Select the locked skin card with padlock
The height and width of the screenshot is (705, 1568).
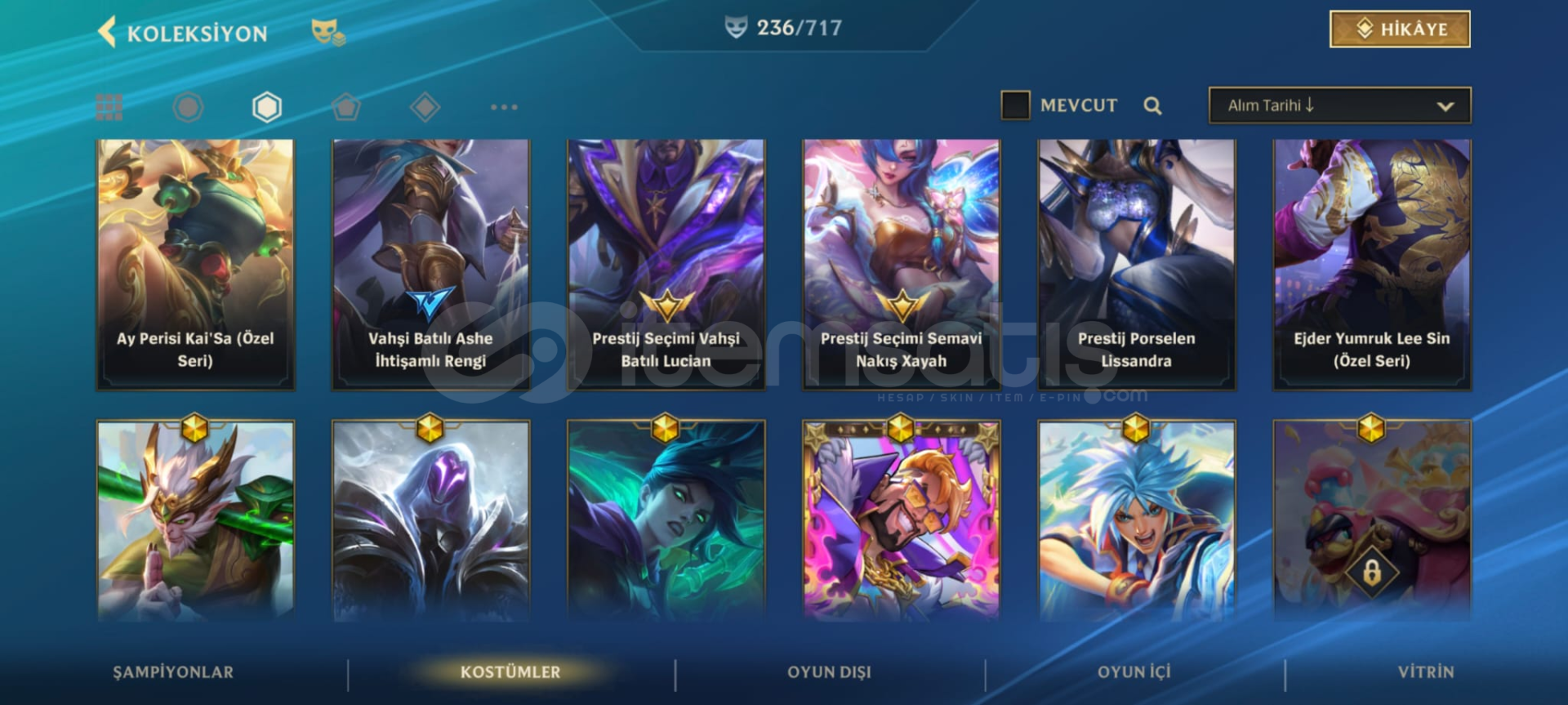coord(1372,520)
